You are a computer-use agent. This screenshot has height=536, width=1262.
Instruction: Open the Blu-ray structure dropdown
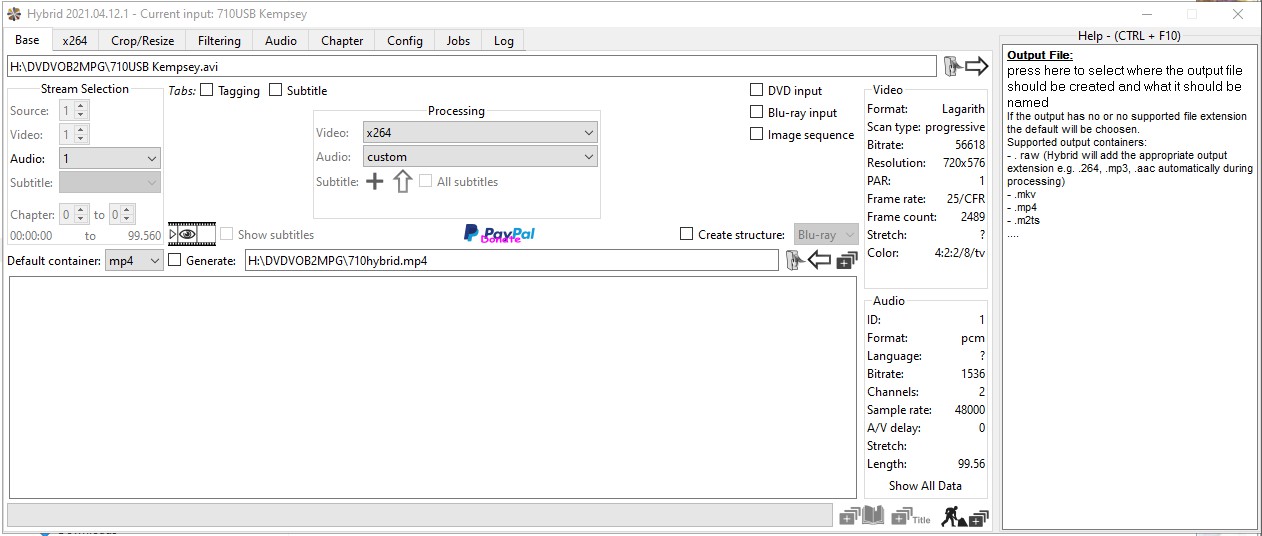[x=826, y=234]
